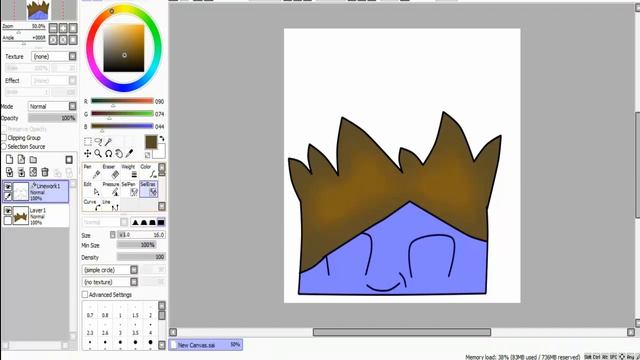
Task: Enable the Selection Source option
Action: pos(4,147)
